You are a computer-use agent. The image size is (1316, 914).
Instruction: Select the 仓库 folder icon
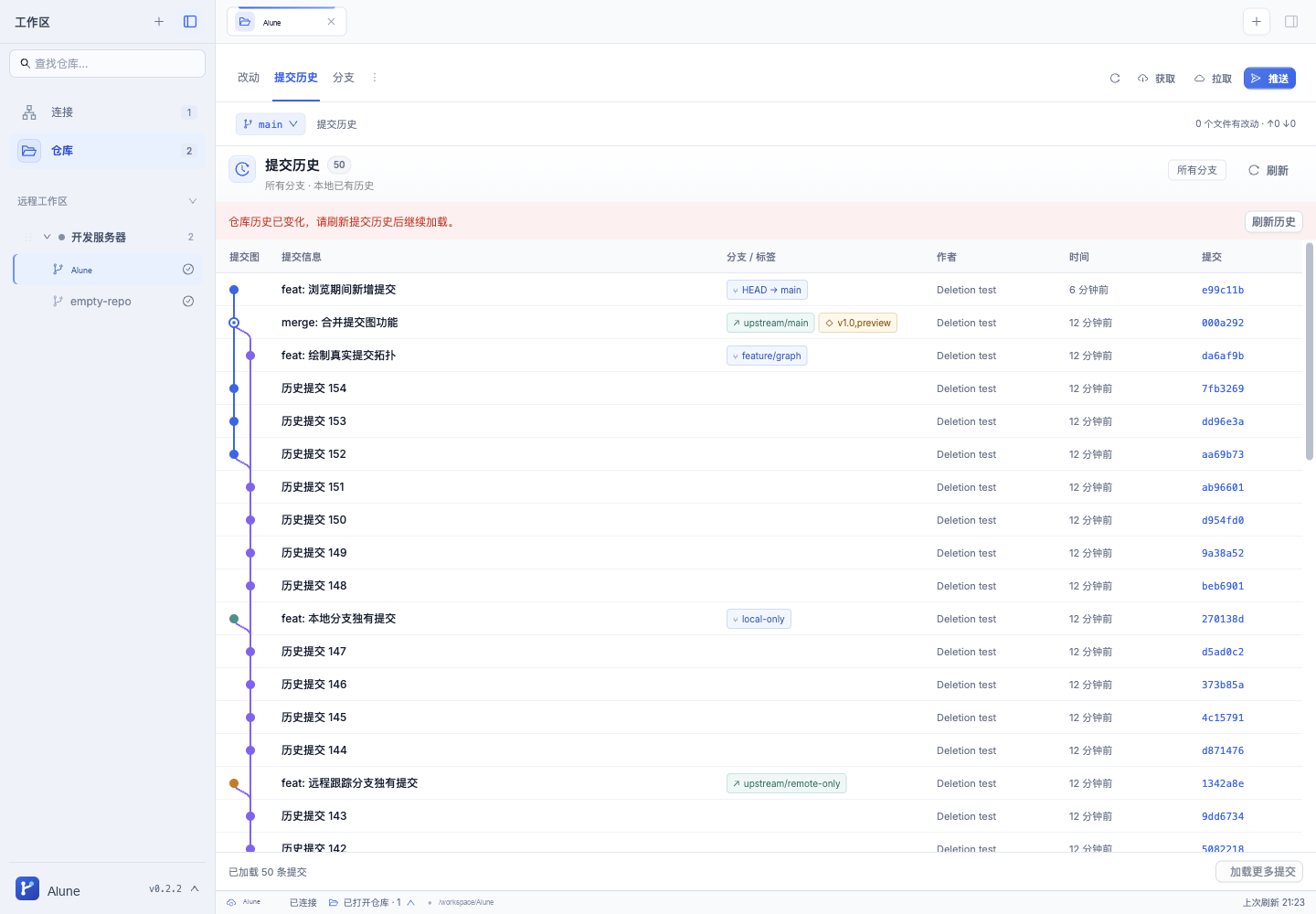[29, 151]
